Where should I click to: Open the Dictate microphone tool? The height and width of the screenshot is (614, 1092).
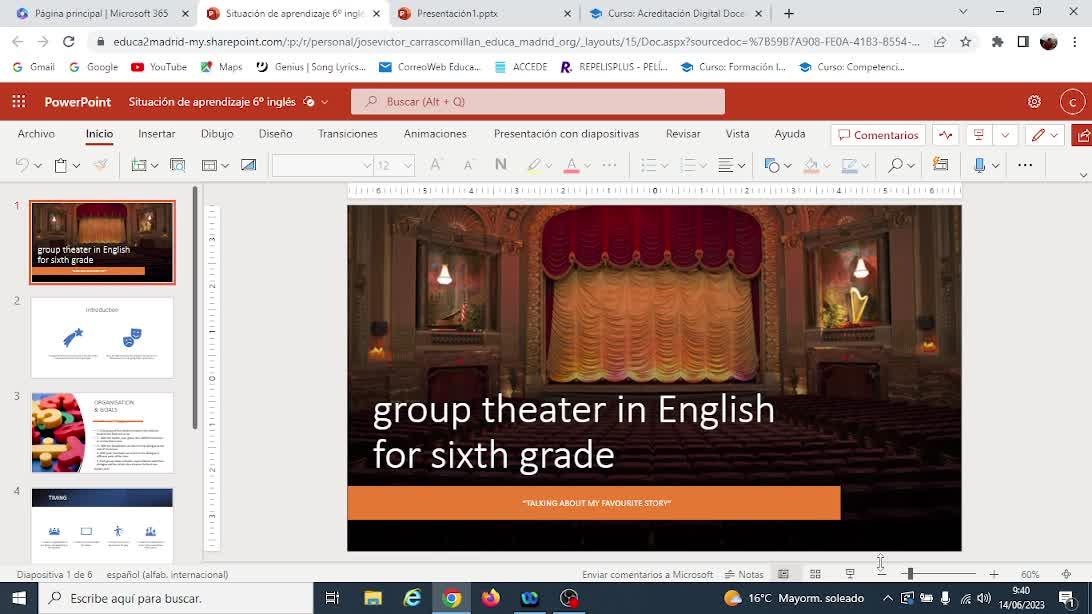tap(980, 165)
